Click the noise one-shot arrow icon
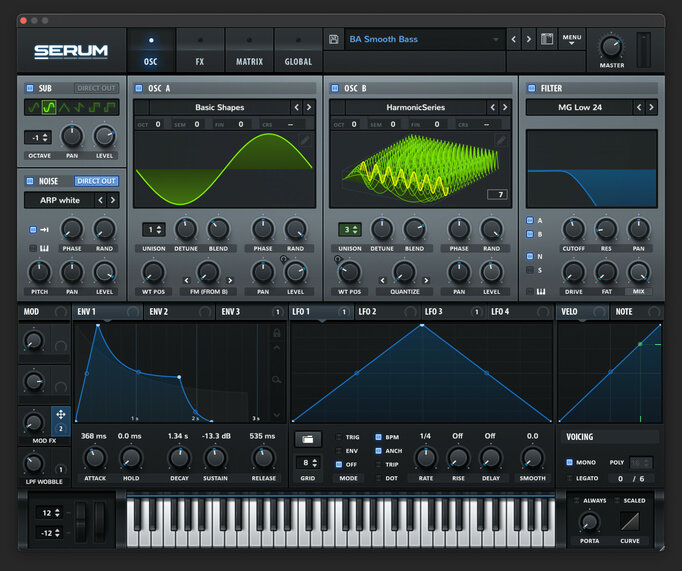The width and height of the screenshot is (682, 571). [x=44, y=230]
